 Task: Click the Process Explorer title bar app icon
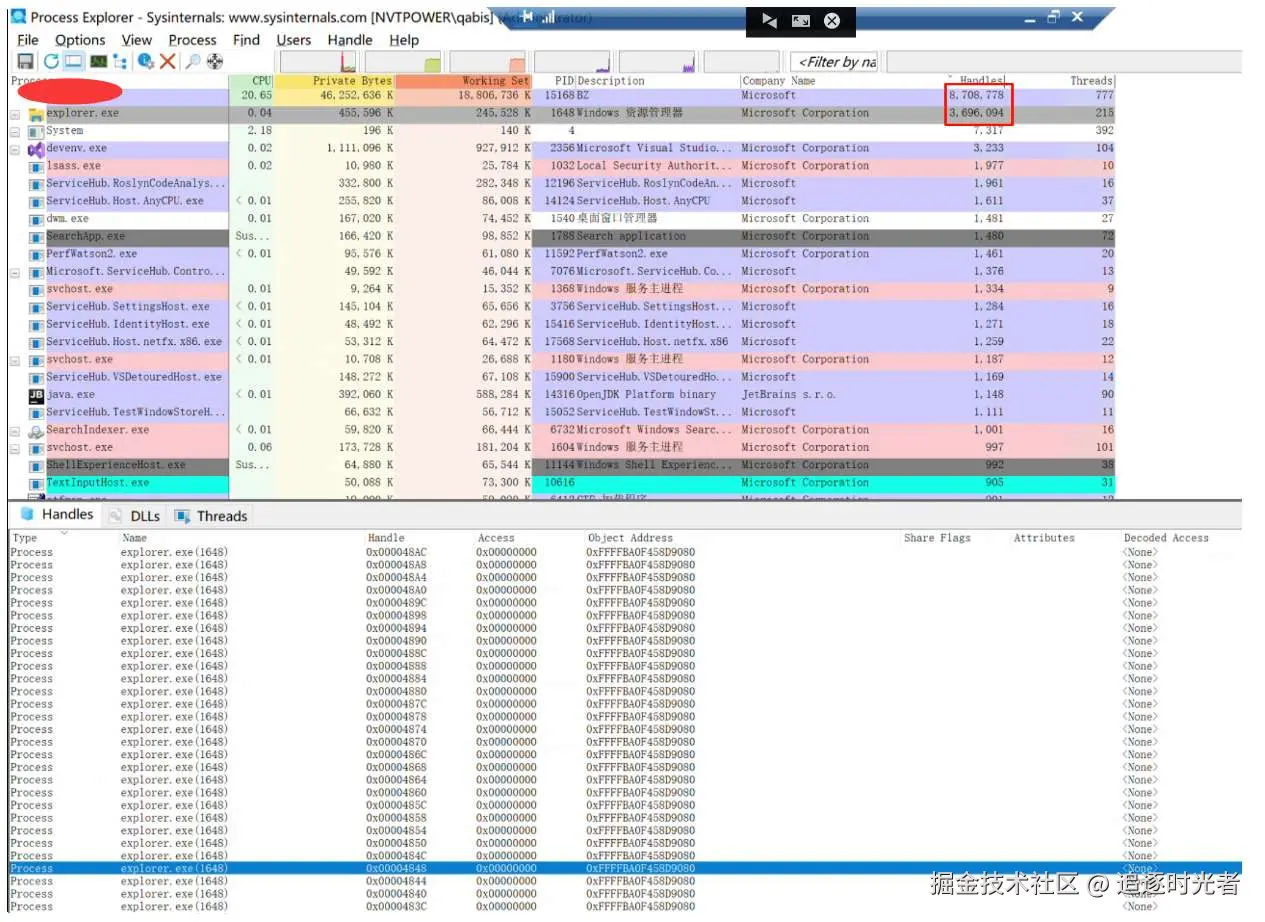pos(18,16)
